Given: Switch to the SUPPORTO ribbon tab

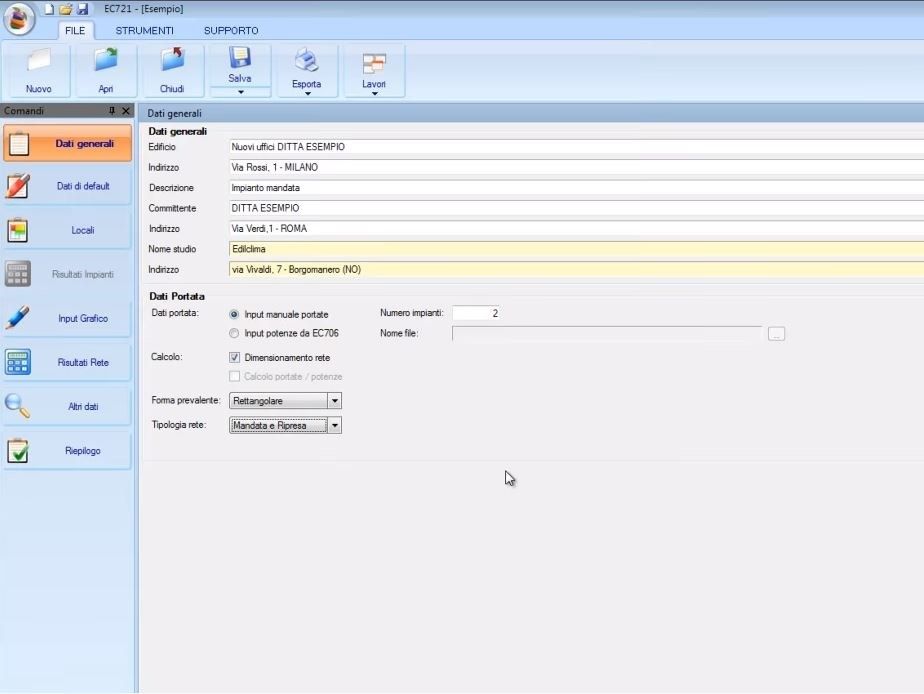Looking at the screenshot, I should (x=231, y=31).
